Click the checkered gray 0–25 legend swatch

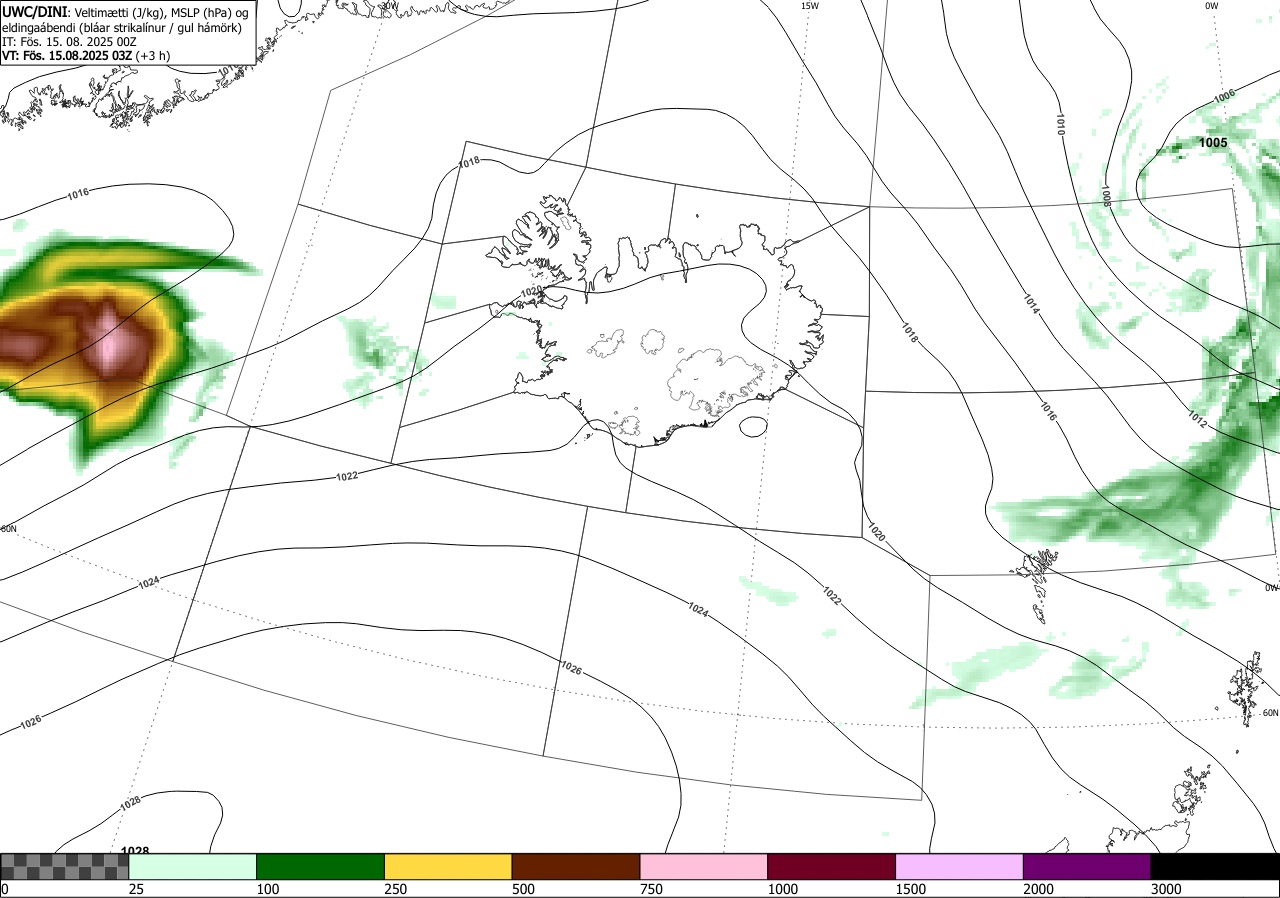(64, 866)
